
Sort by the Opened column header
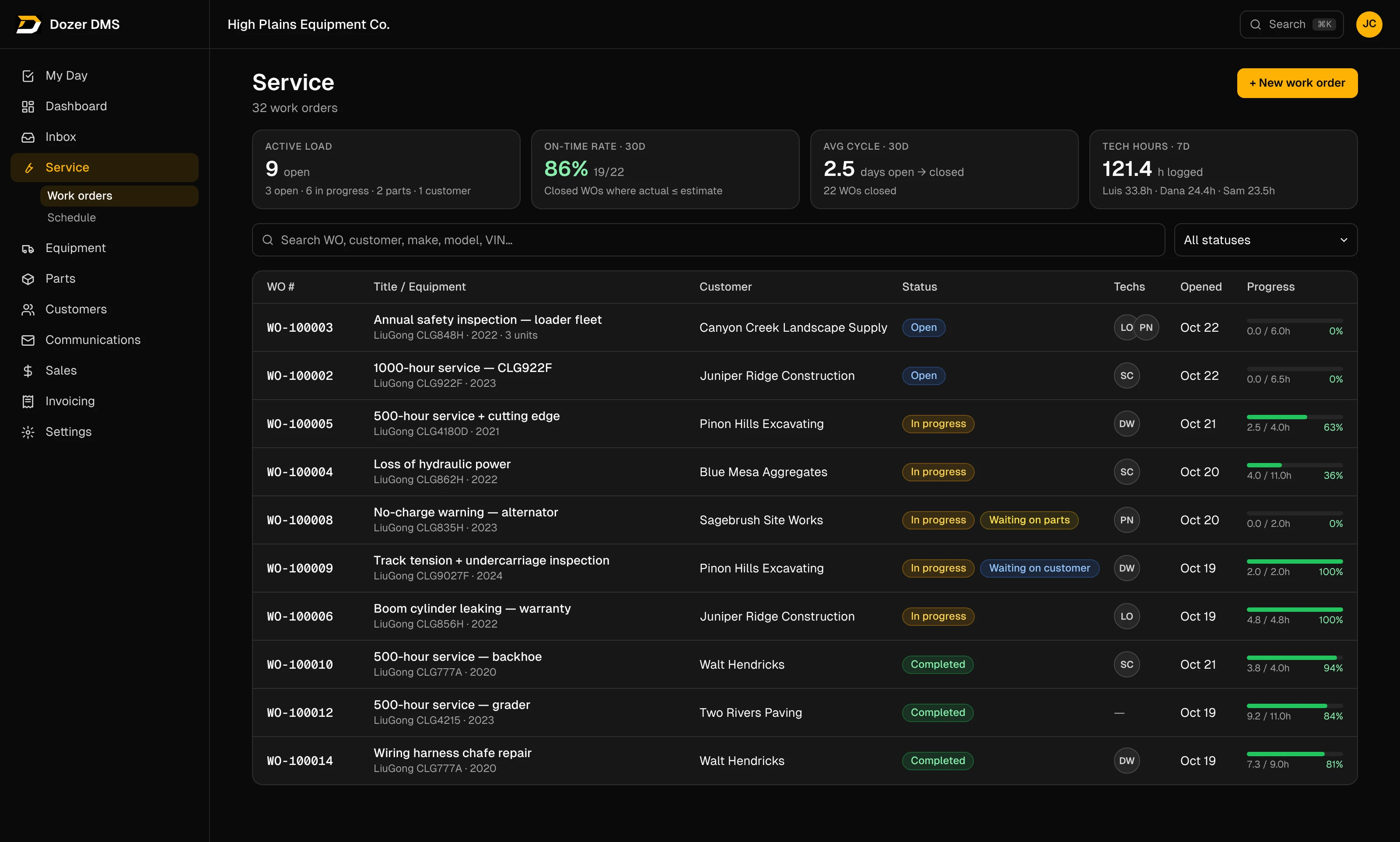pyautogui.click(x=1200, y=287)
